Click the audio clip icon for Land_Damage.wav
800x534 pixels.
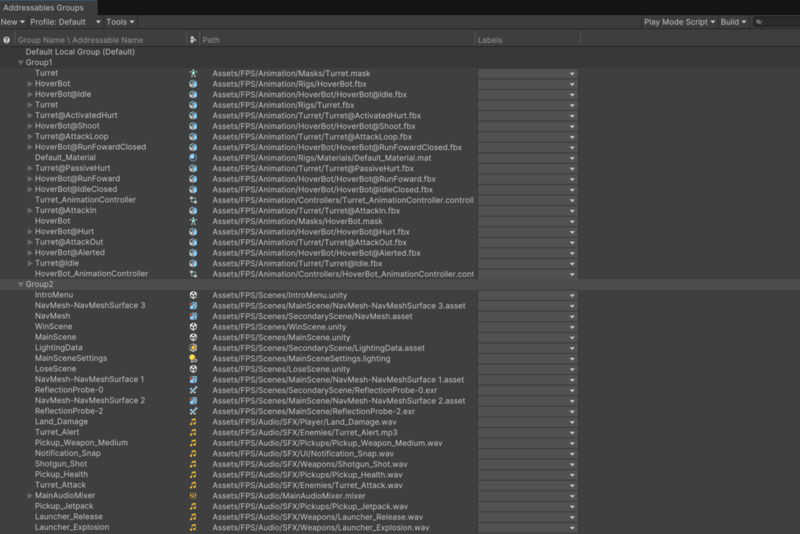pos(193,422)
